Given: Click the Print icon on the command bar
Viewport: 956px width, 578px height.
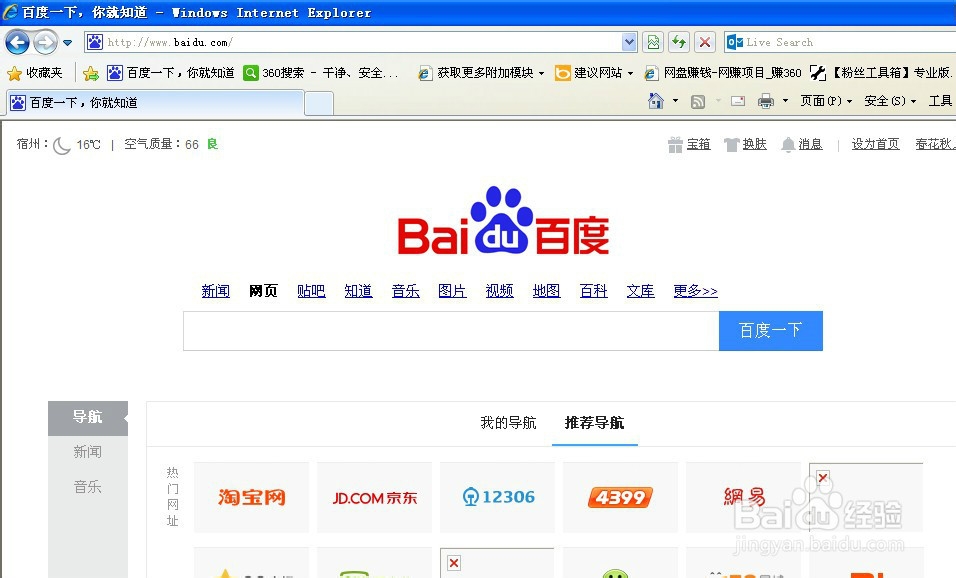Looking at the screenshot, I should point(765,100).
